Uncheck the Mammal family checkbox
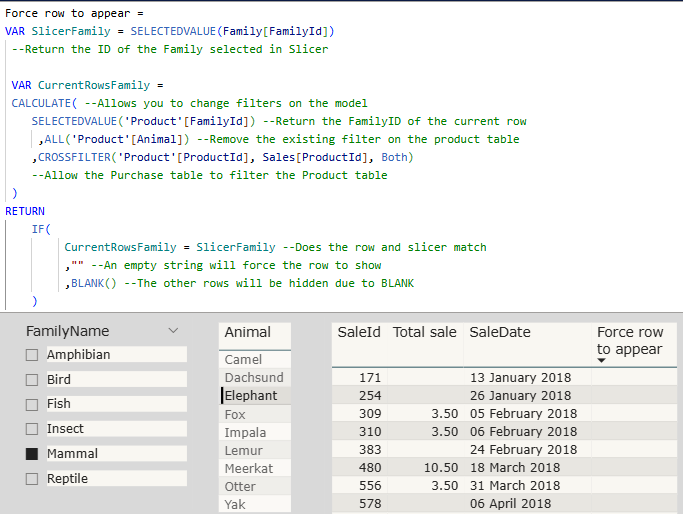This screenshot has height=514, width=683. click(x=32, y=454)
